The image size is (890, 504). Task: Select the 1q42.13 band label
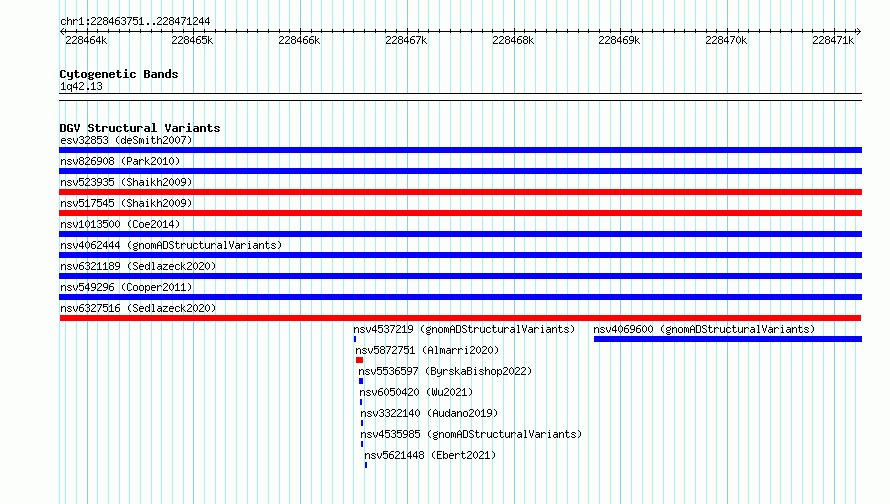[x=81, y=86]
